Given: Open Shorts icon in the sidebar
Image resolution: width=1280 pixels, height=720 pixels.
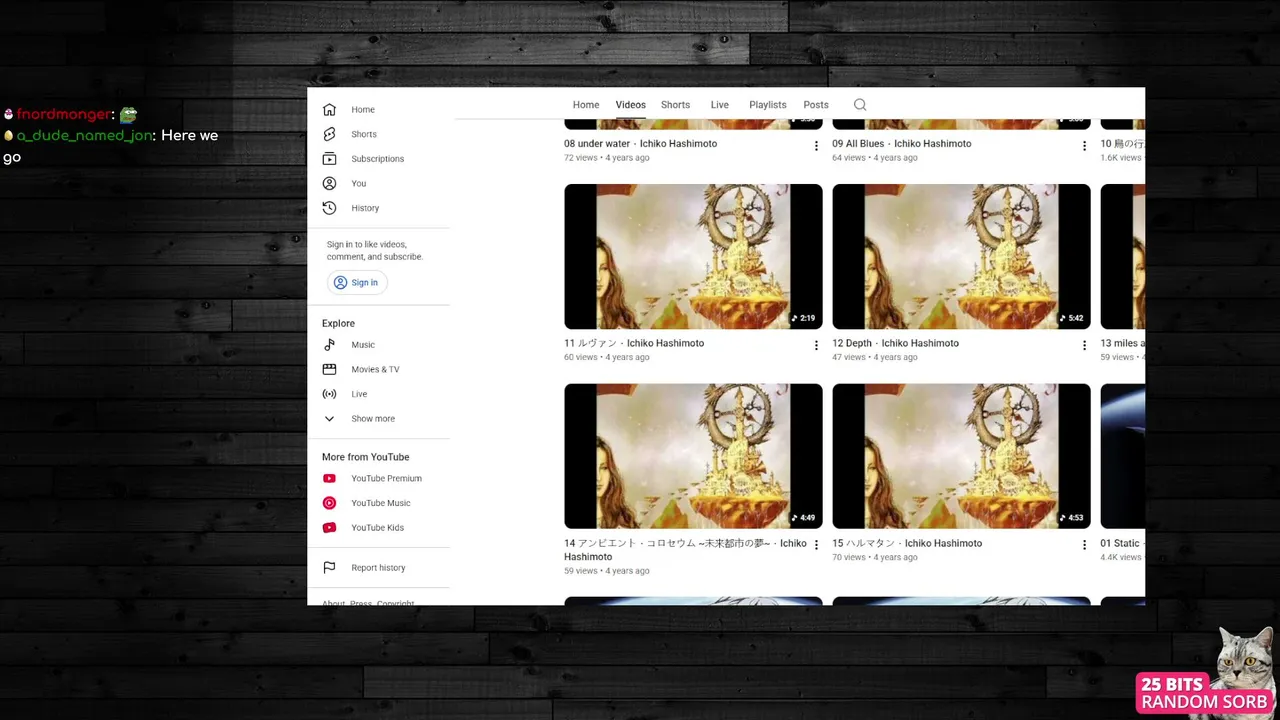Looking at the screenshot, I should tap(329, 134).
